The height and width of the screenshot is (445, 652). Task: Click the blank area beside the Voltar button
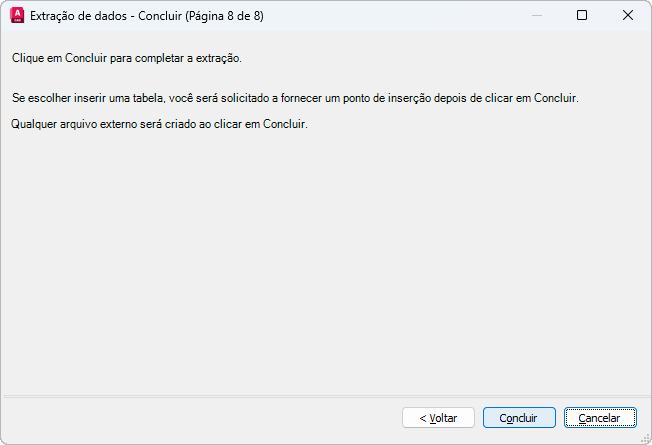[x=200, y=418]
